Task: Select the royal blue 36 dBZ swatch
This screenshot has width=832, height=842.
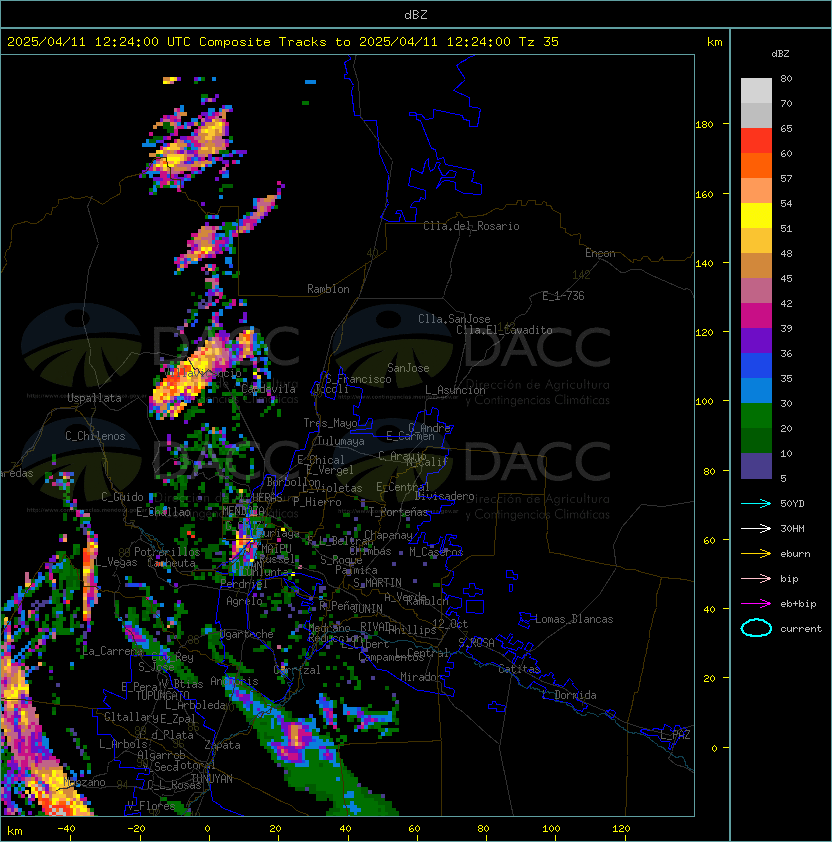Action: click(x=756, y=365)
